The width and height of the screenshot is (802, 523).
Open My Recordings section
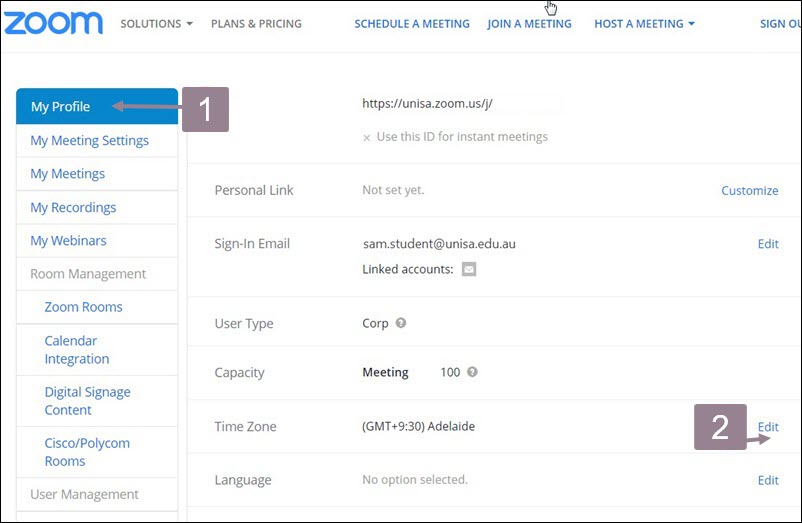coord(73,208)
